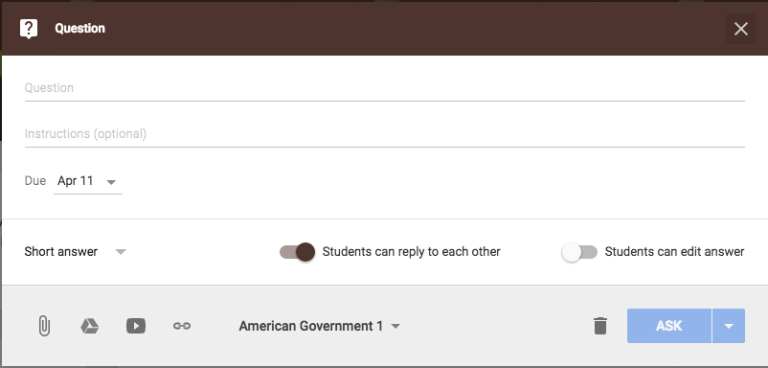Enable Students can edit answer
Image resolution: width=768 pixels, height=368 pixels.
pyautogui.click(x=579, y=252)
